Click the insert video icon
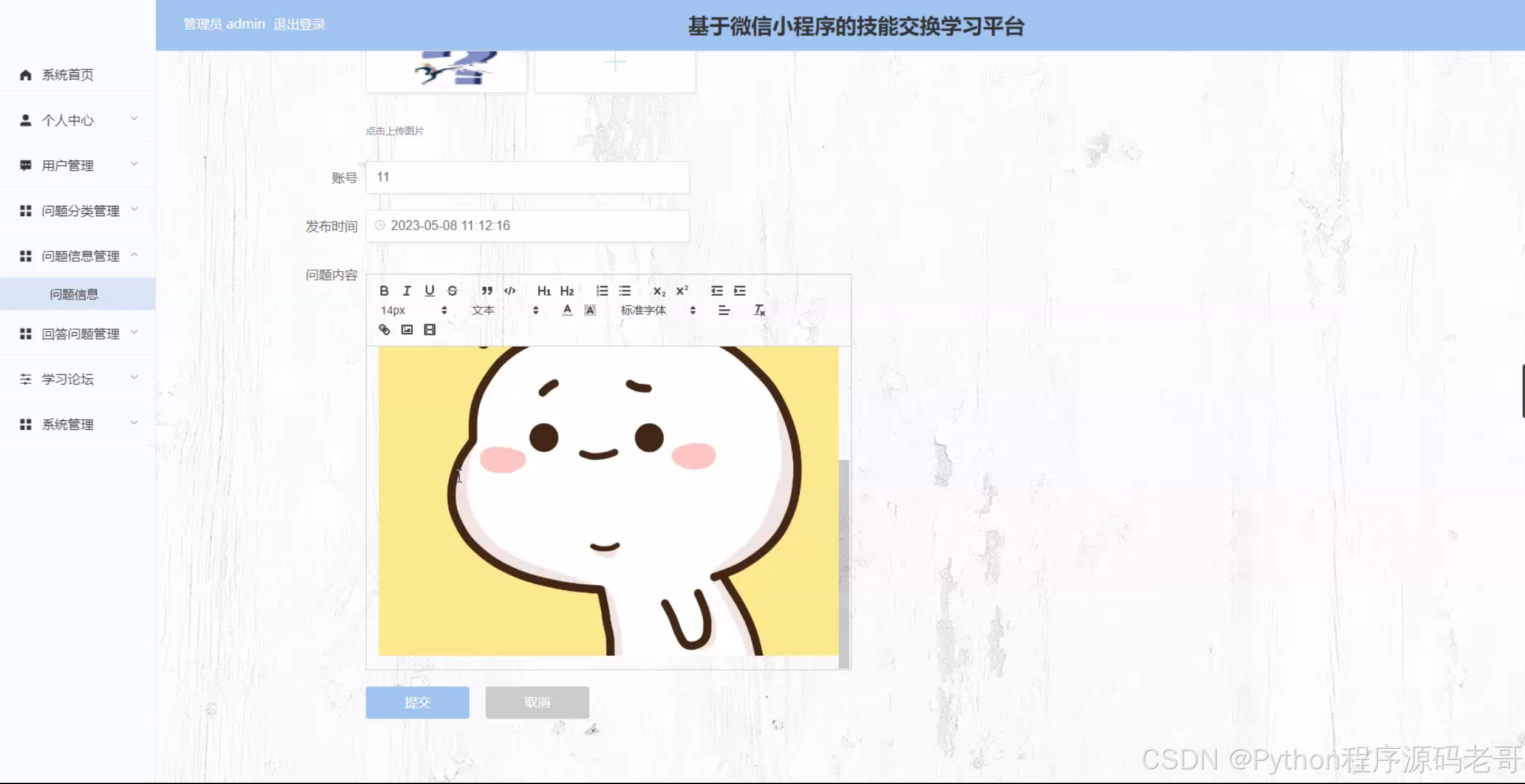 430,330
